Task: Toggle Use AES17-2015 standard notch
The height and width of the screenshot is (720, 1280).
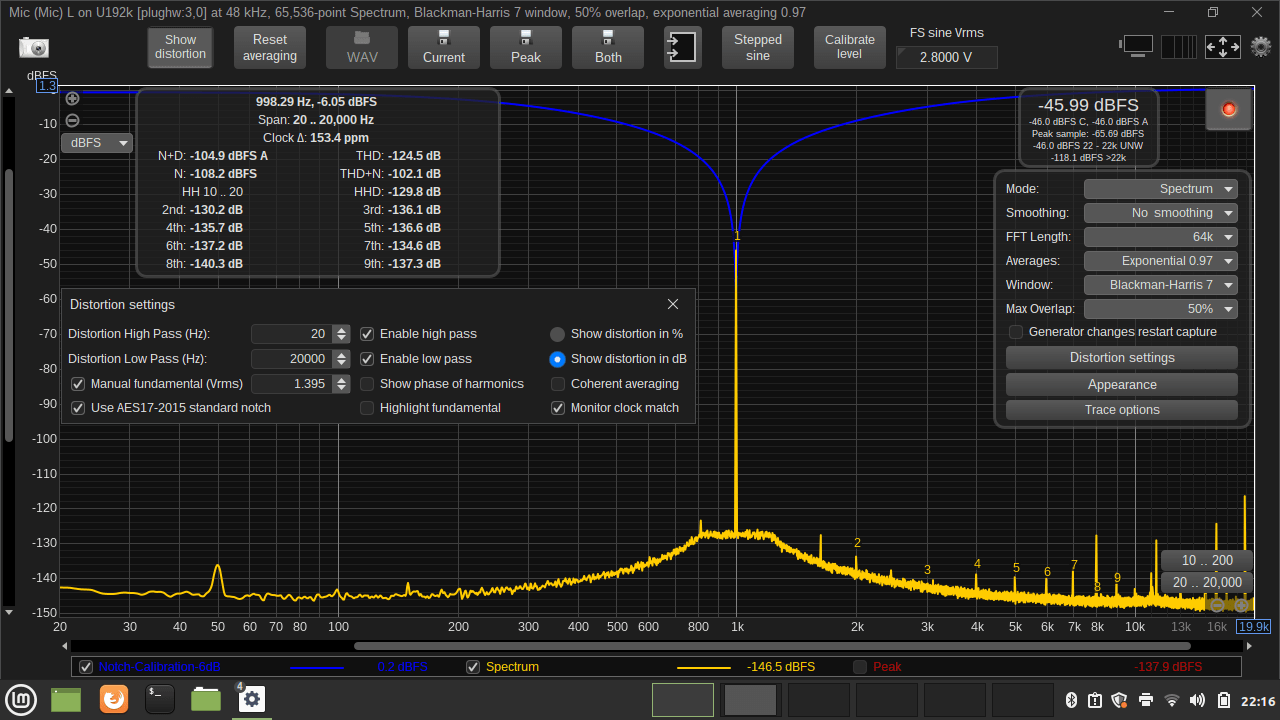Action: [78, 408]
